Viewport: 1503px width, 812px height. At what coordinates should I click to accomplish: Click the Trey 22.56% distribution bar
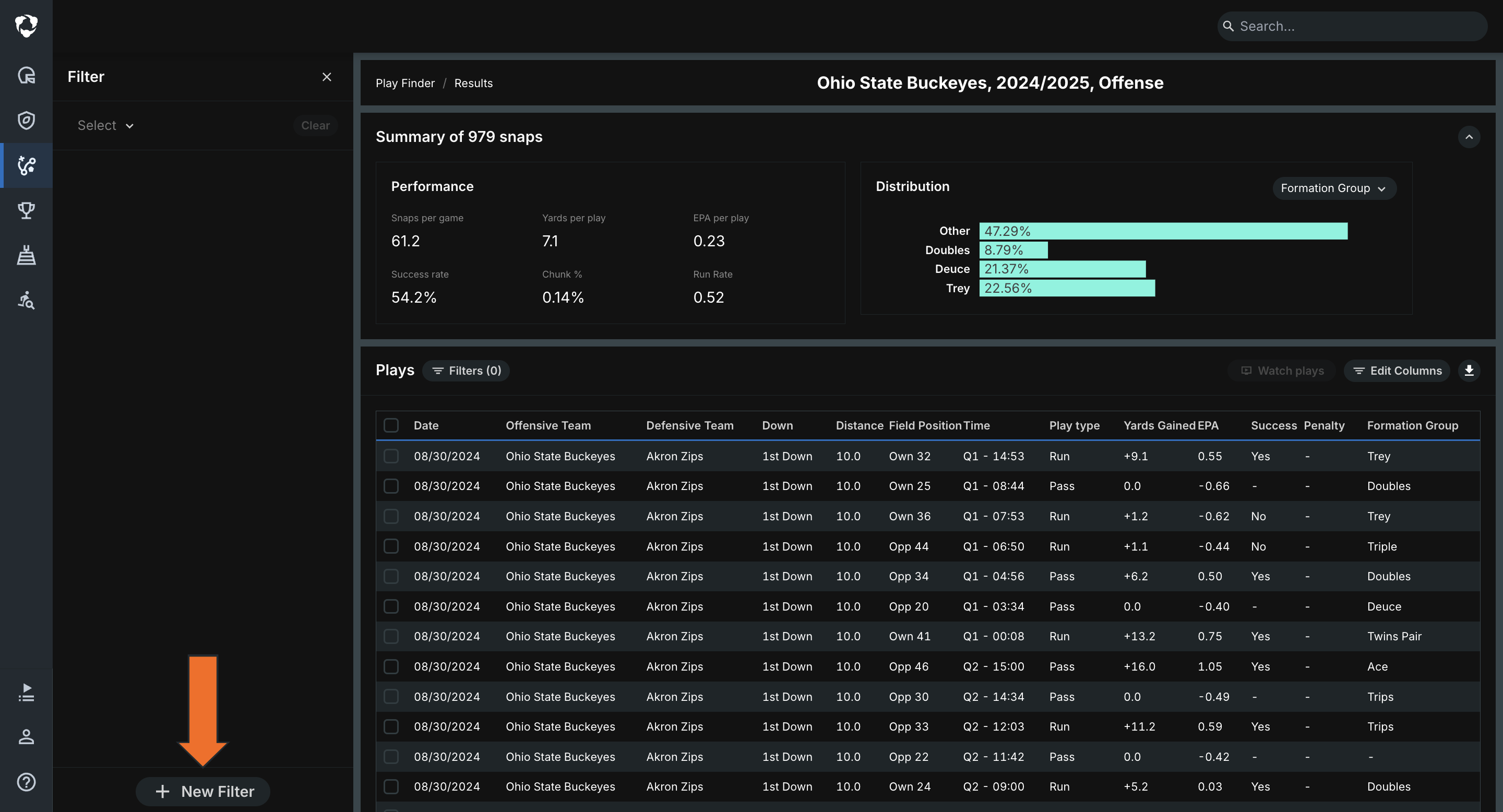point(1067,288)
